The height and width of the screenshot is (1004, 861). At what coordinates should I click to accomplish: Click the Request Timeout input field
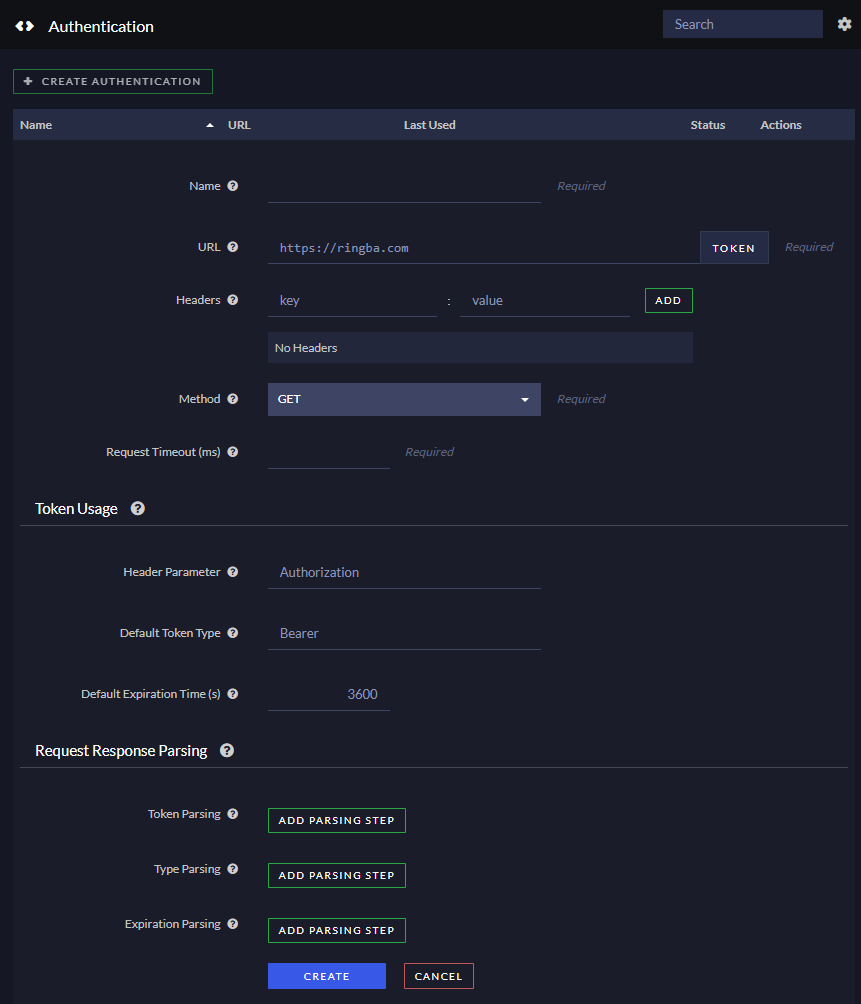point(328,453)
